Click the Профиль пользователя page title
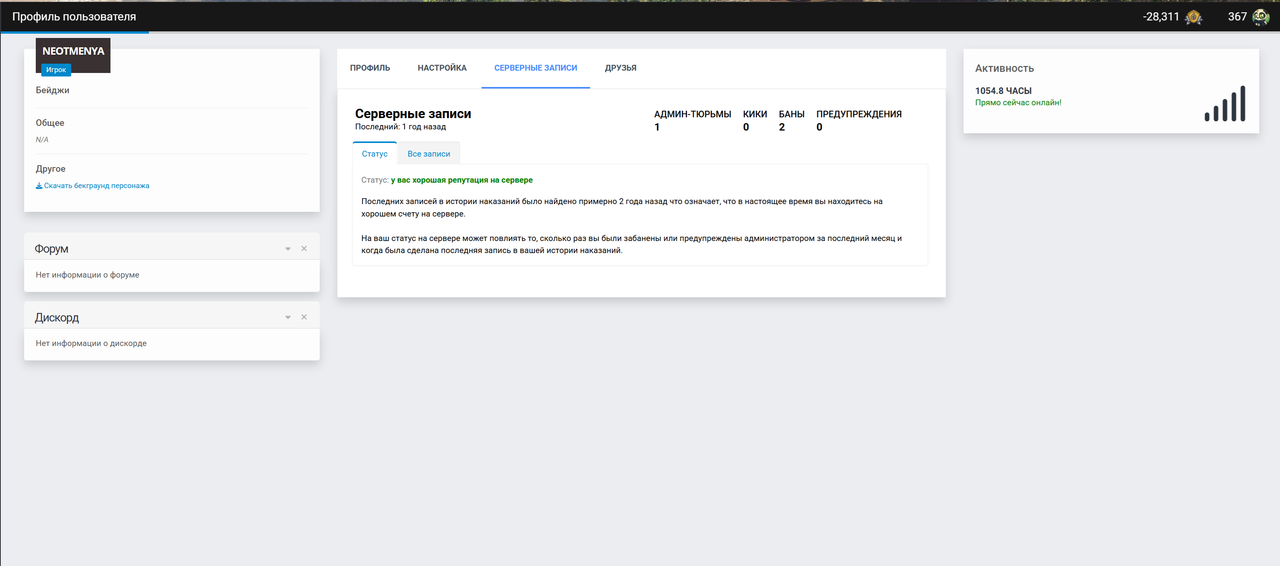The height and width of the screenshot is (566, 1280). [x=74, y=17]
